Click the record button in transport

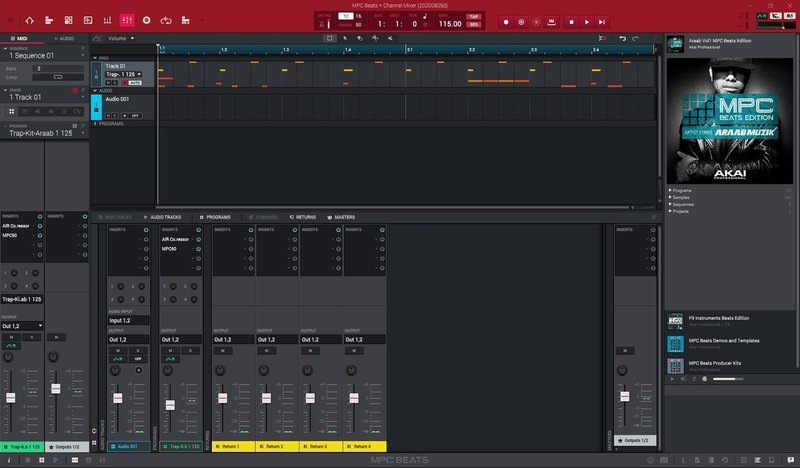click(x=506, y=22)
